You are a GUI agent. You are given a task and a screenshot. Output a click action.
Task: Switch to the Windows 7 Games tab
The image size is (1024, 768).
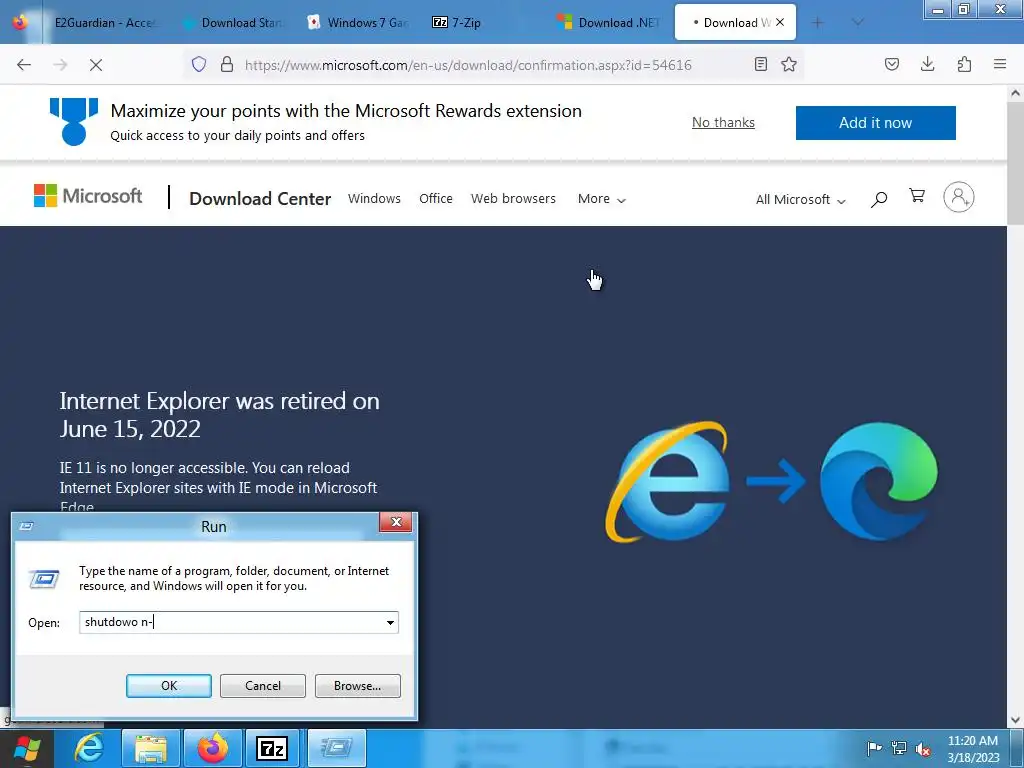[359, 23]
